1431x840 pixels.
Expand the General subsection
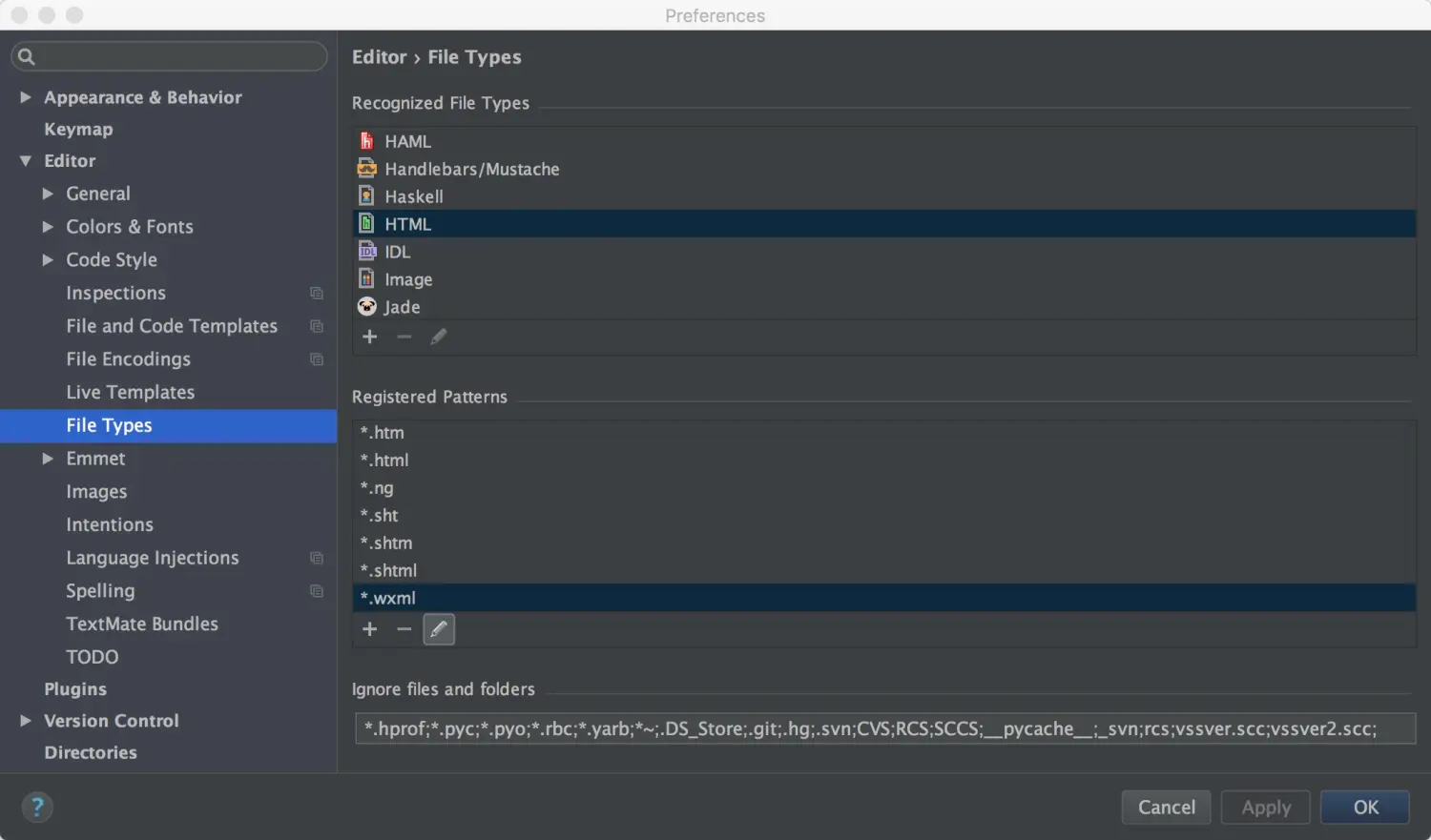[x=48, y=194]
